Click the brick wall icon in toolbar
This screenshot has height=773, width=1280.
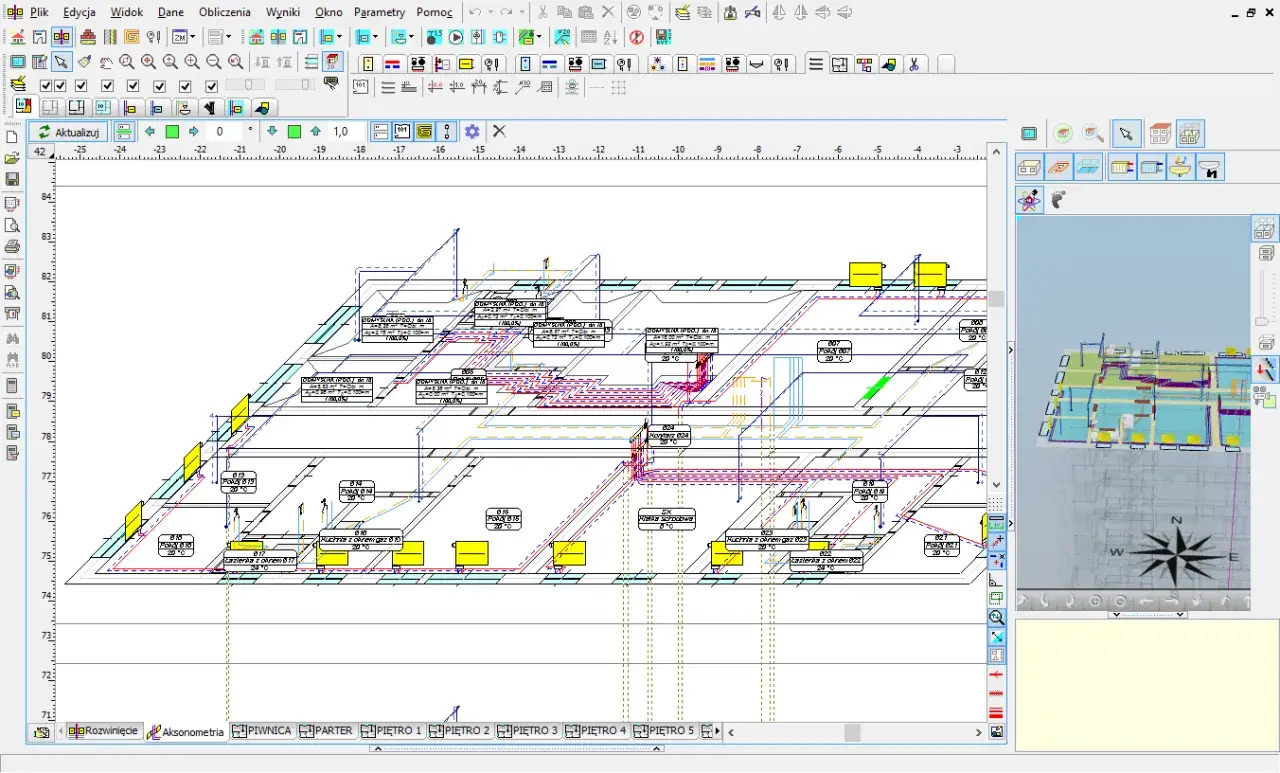(x=89, y=37)
